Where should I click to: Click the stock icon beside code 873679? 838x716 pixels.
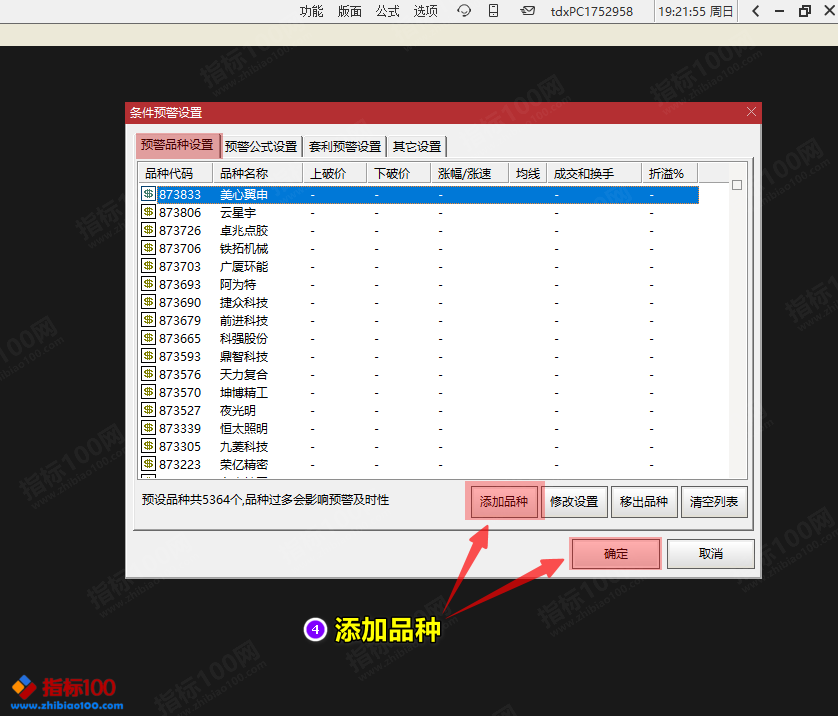pyautogui.click(x=148, y=320)
